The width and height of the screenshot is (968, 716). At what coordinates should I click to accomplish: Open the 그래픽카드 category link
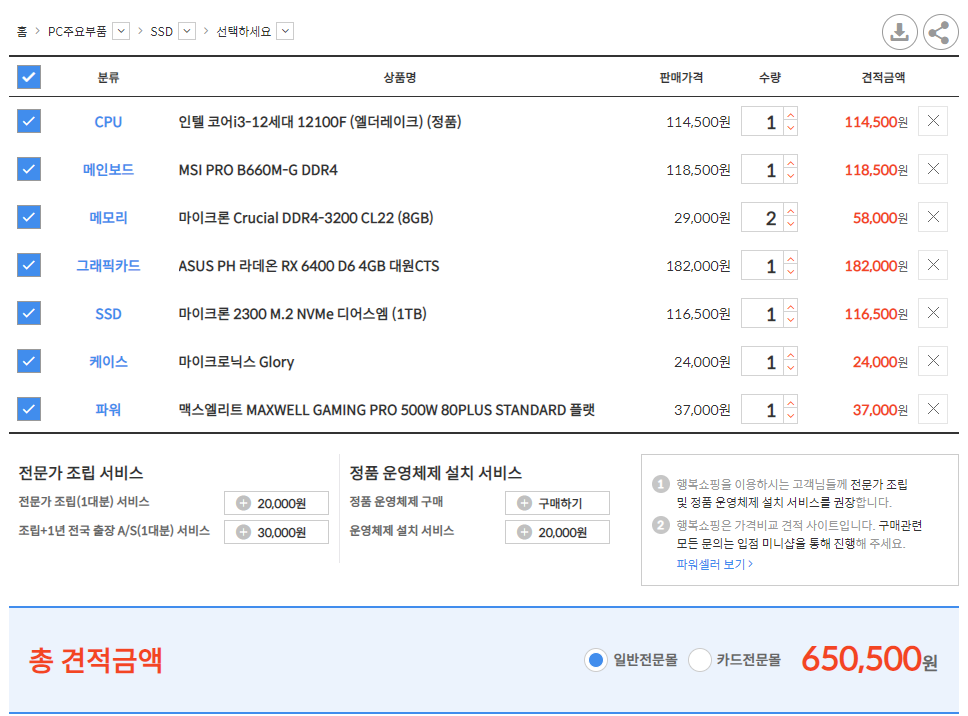pyautogui.click(x=108, y=266)
